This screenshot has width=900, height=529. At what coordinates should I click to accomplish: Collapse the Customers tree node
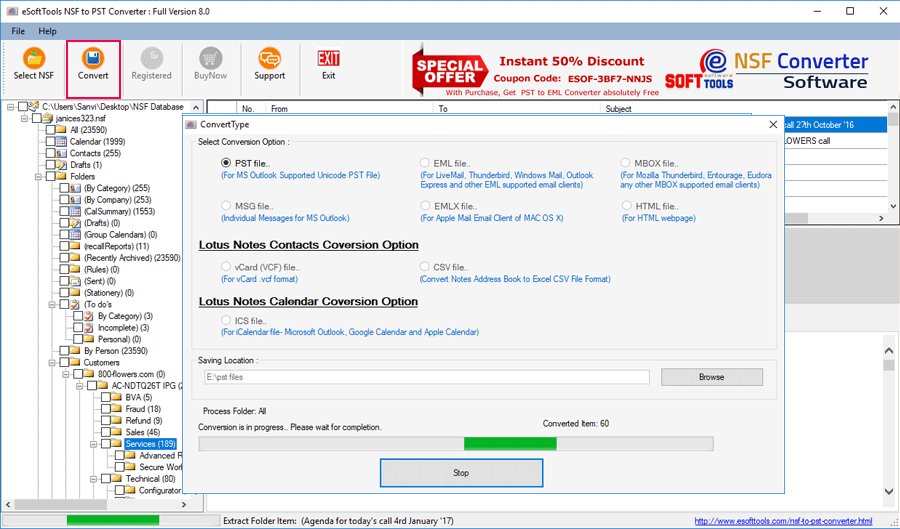(x=52, y=363)
